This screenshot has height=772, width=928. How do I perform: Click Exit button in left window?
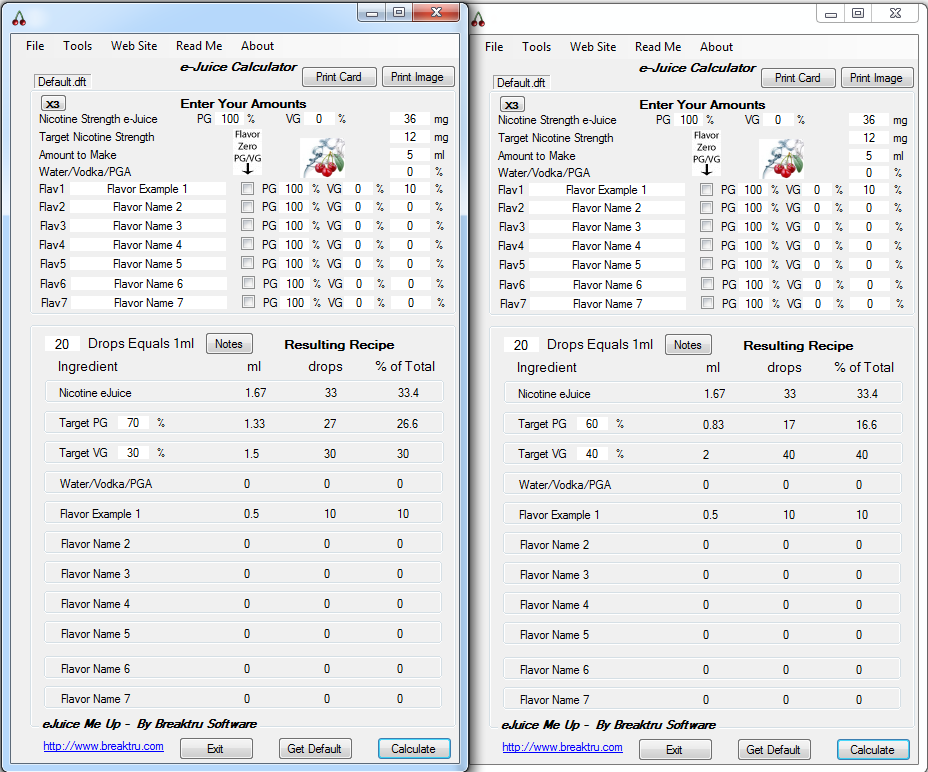(216, 749)
